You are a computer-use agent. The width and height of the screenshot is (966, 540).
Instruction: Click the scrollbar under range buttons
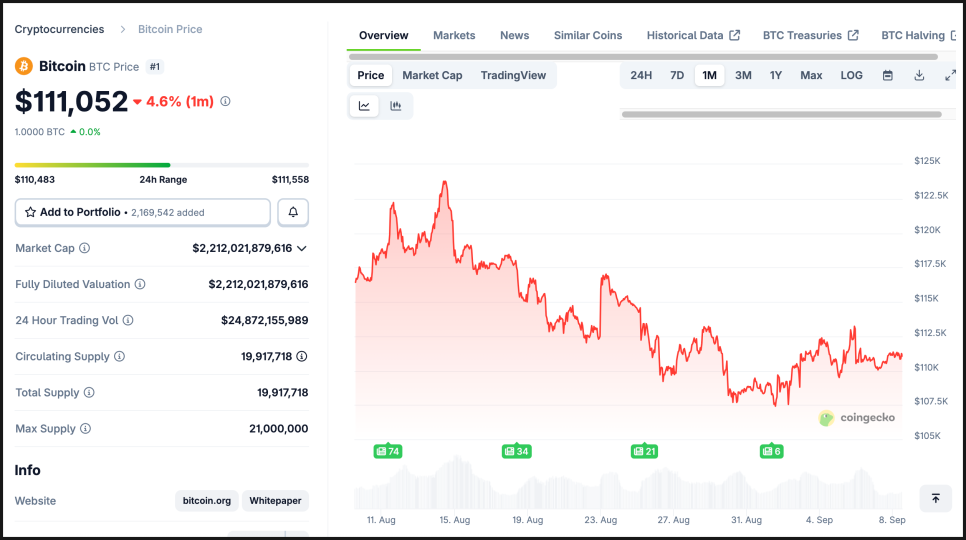[x=782, y=114]
